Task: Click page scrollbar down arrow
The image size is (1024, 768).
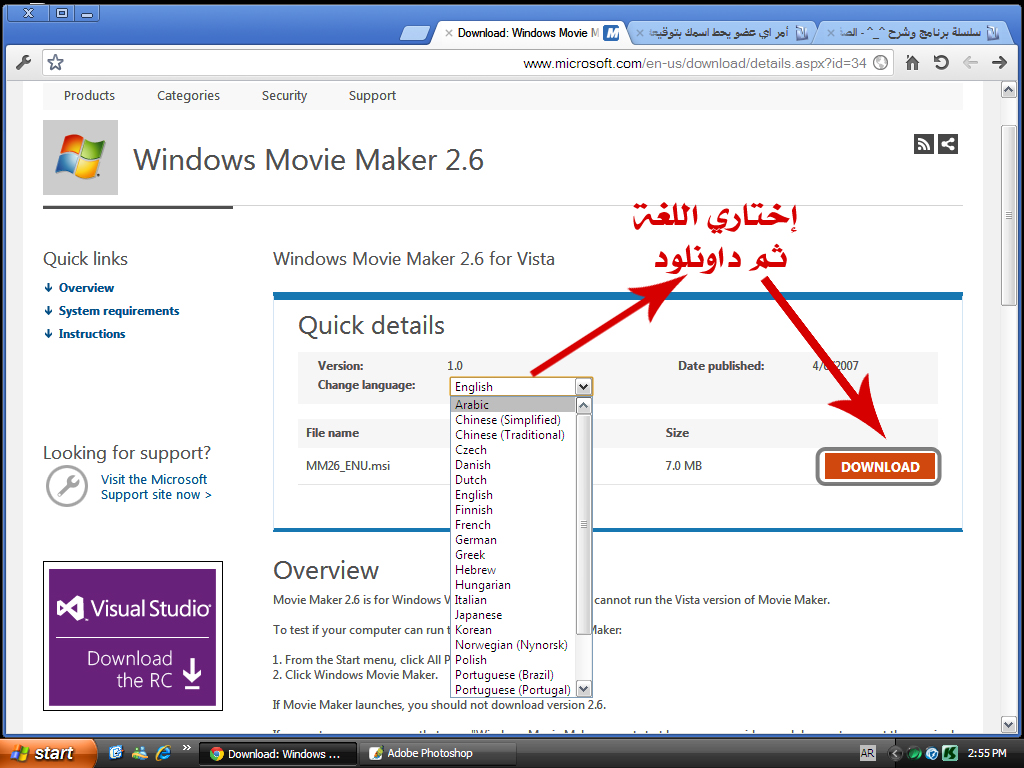Action: pos(1008,724)
